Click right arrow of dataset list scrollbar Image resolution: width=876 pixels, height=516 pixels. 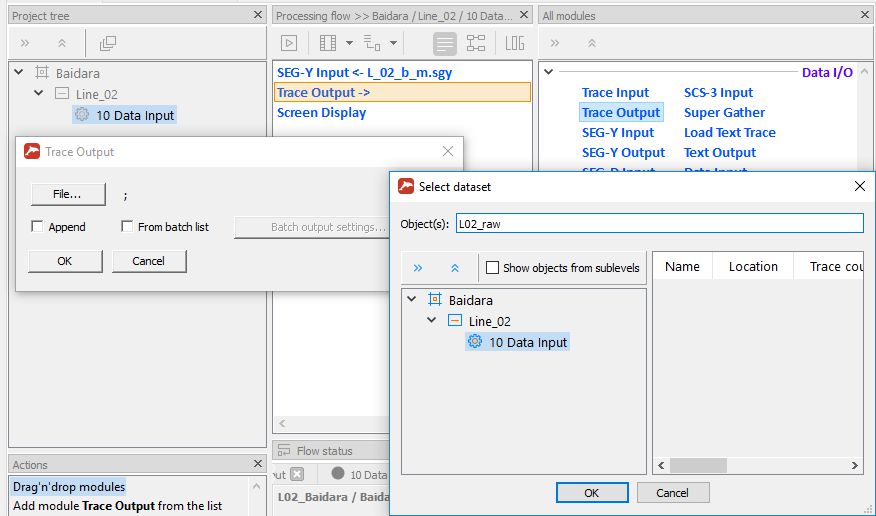point(854,465)
